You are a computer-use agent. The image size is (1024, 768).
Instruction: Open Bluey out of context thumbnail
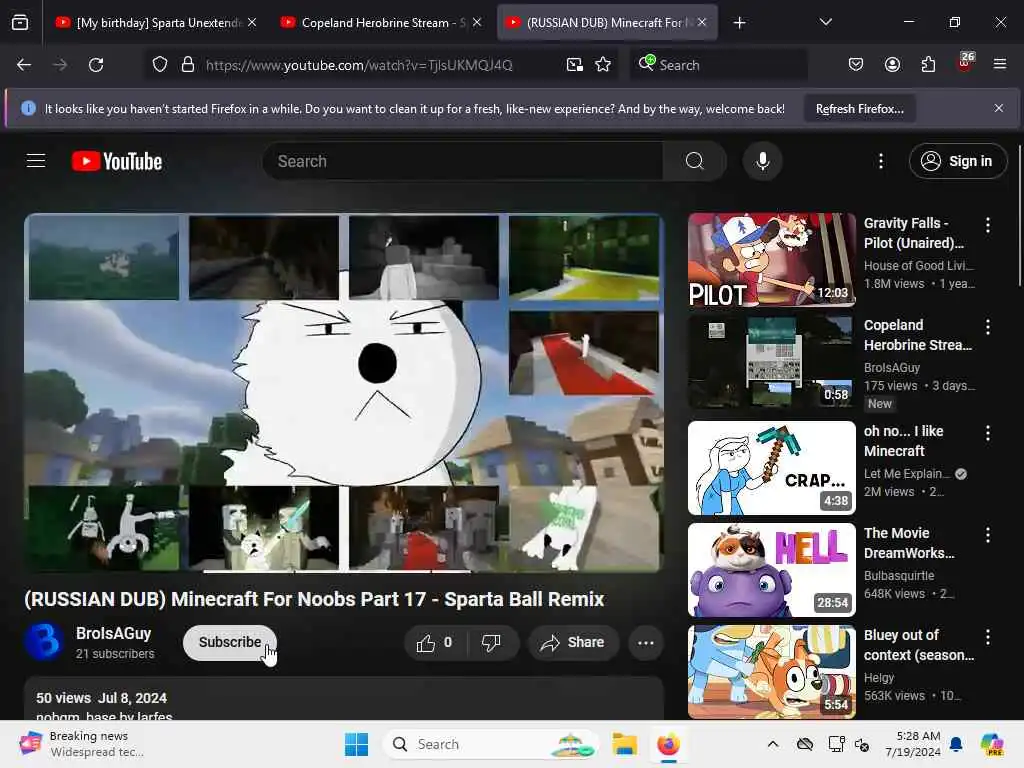tap(772, 672)
